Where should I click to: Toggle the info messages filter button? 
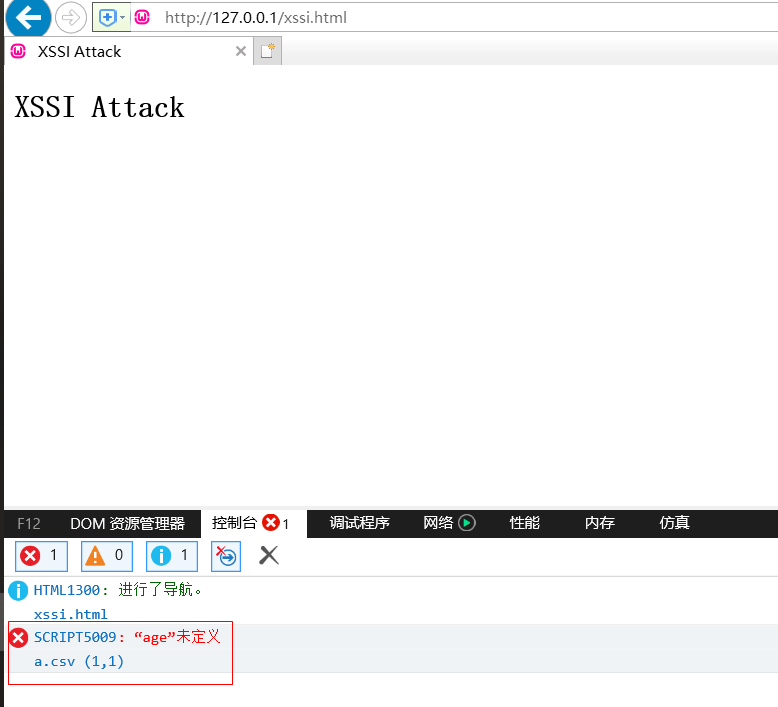172,555
